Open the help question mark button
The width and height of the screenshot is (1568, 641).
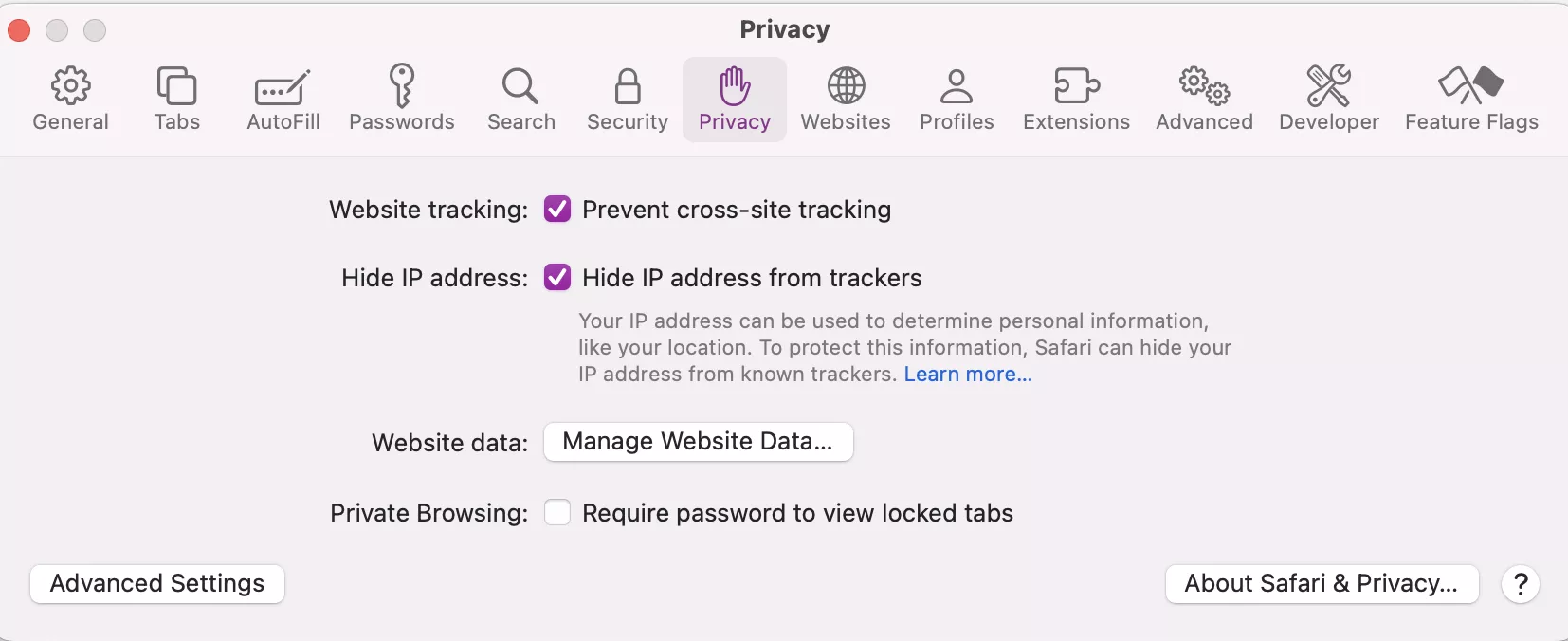[x=1521, y=585]
